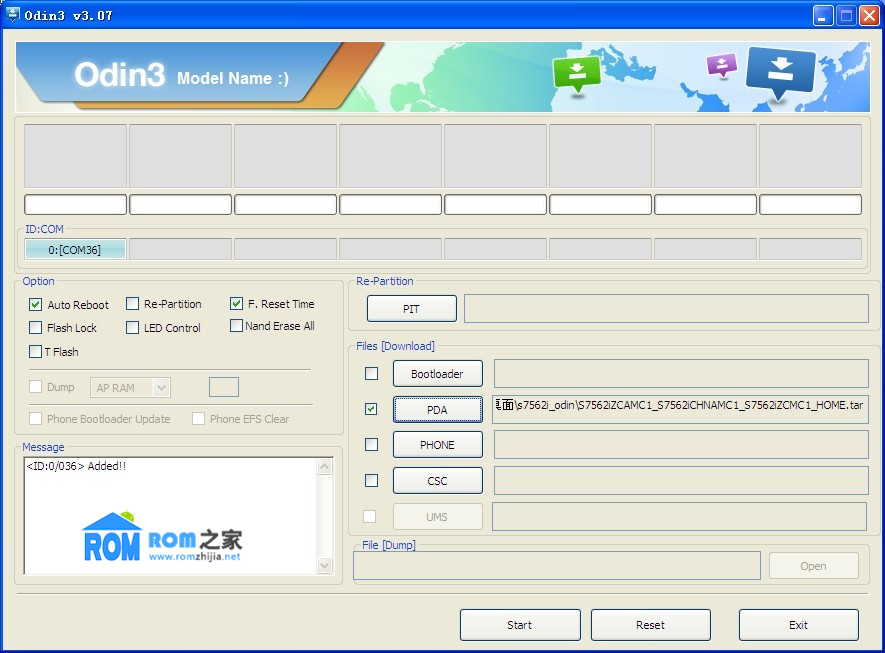Click the first progress bar under the device slots
Screen dimensions: 885x653
[75, 204]
